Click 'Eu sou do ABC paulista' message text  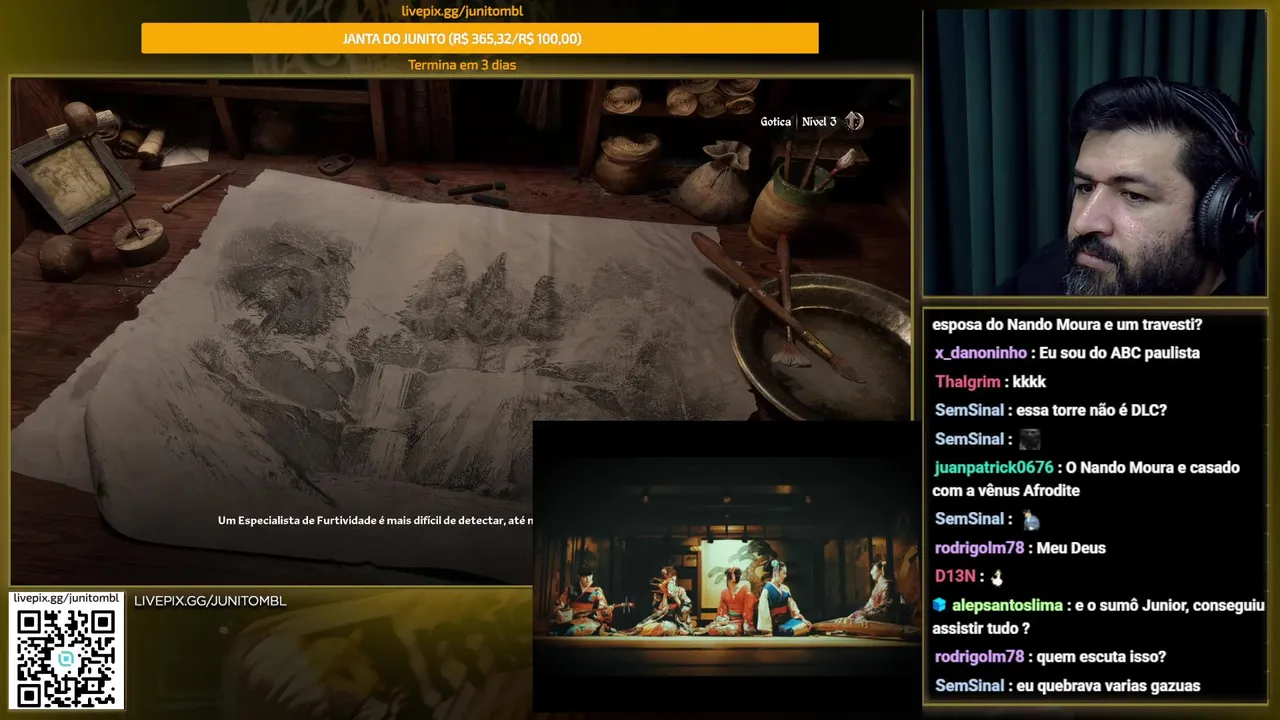[1119, 353]
